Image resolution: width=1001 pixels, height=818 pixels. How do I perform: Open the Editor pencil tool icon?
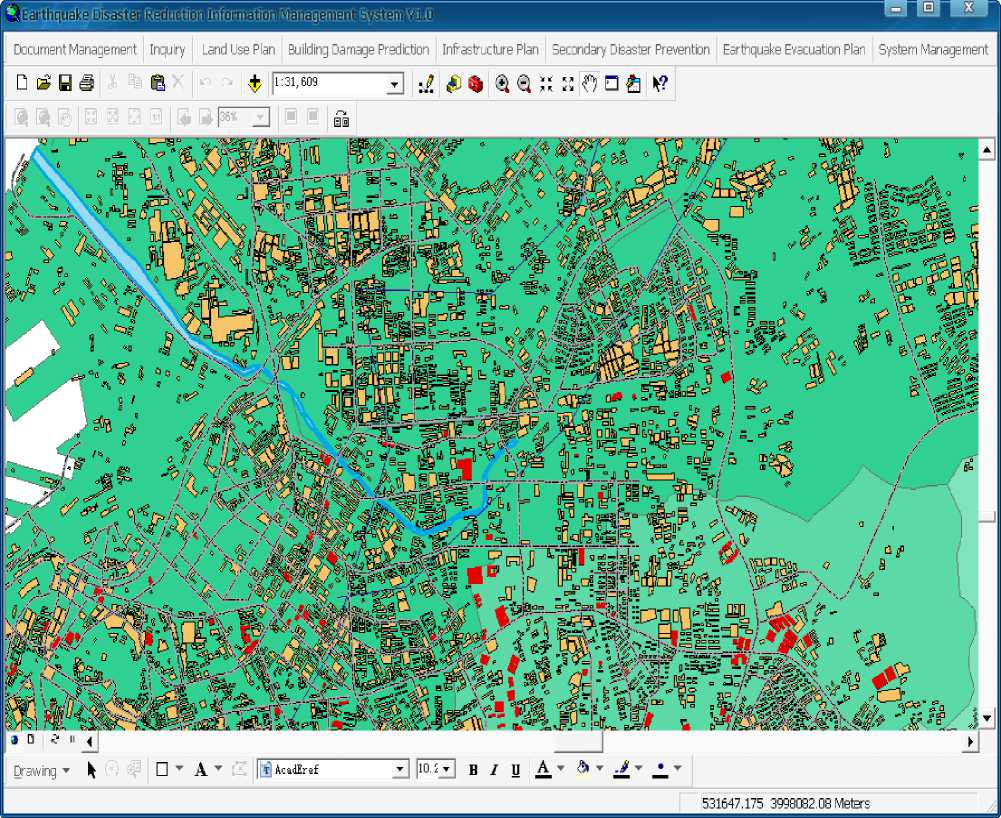click(426, 84)
